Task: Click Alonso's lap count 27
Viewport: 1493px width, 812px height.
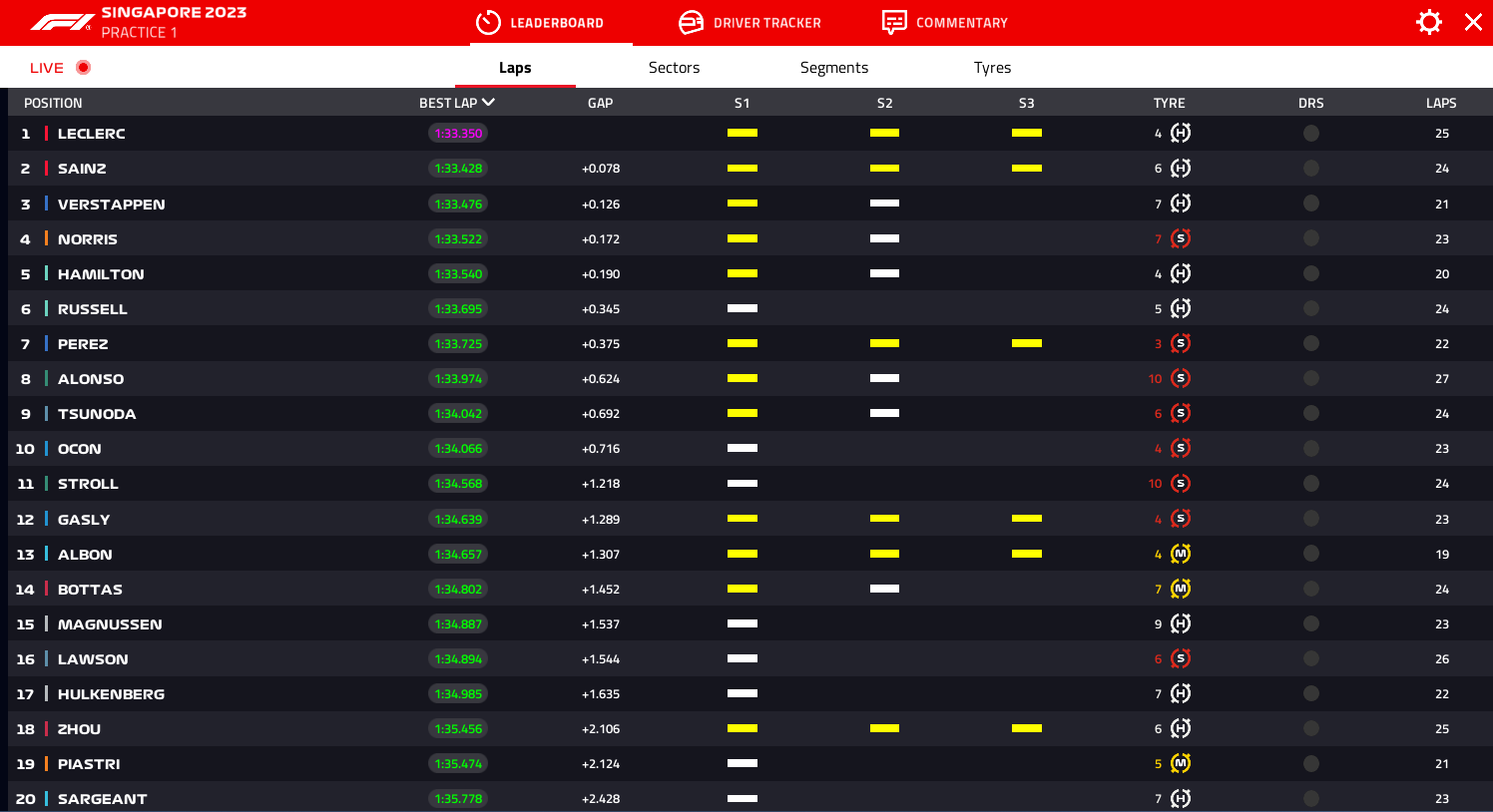Action: (1442, 379)
